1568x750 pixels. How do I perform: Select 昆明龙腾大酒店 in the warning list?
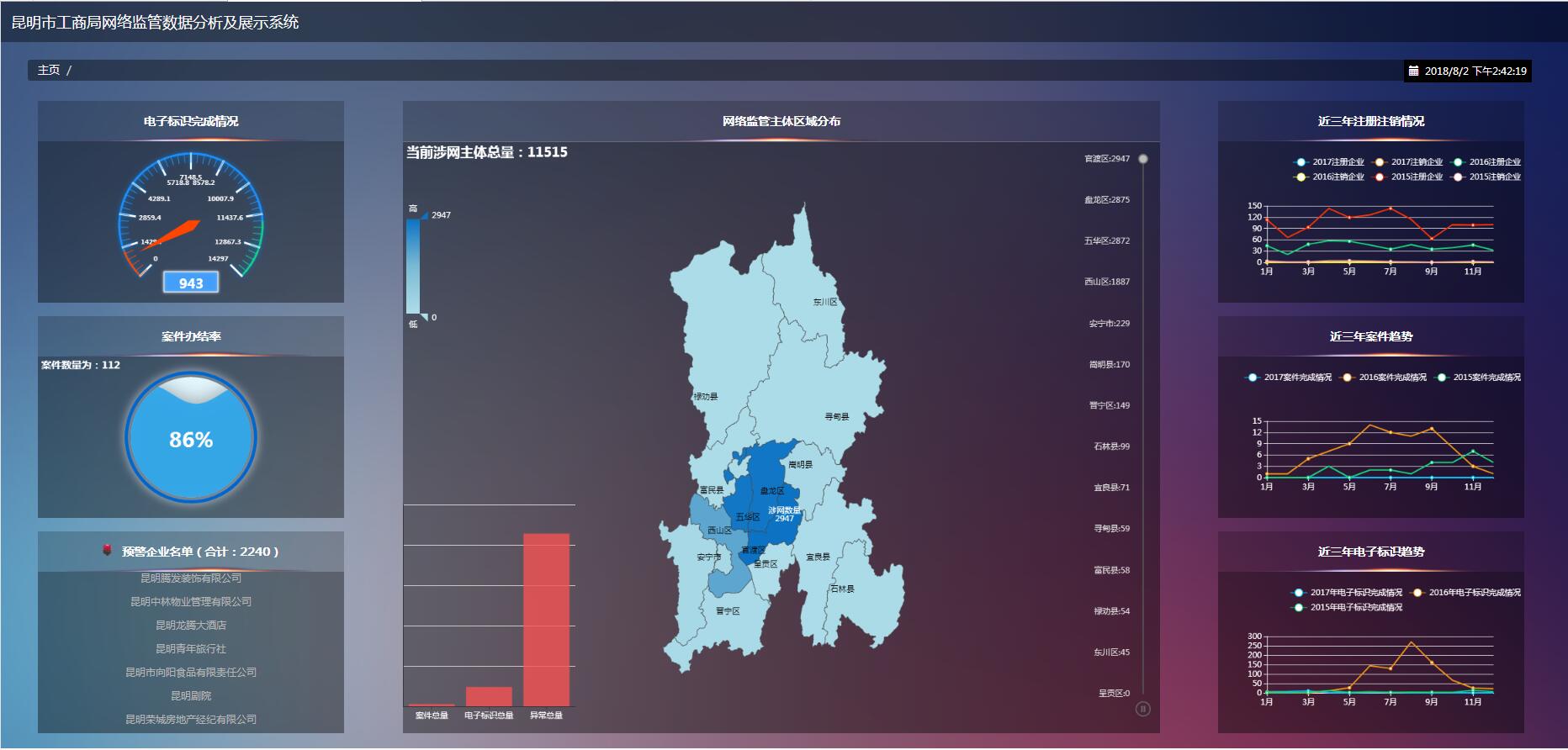[191, 626]
